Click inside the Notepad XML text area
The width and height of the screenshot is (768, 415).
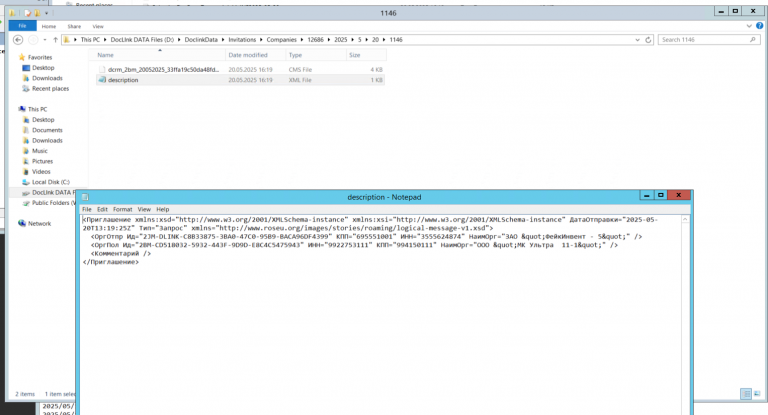point(381,314)
